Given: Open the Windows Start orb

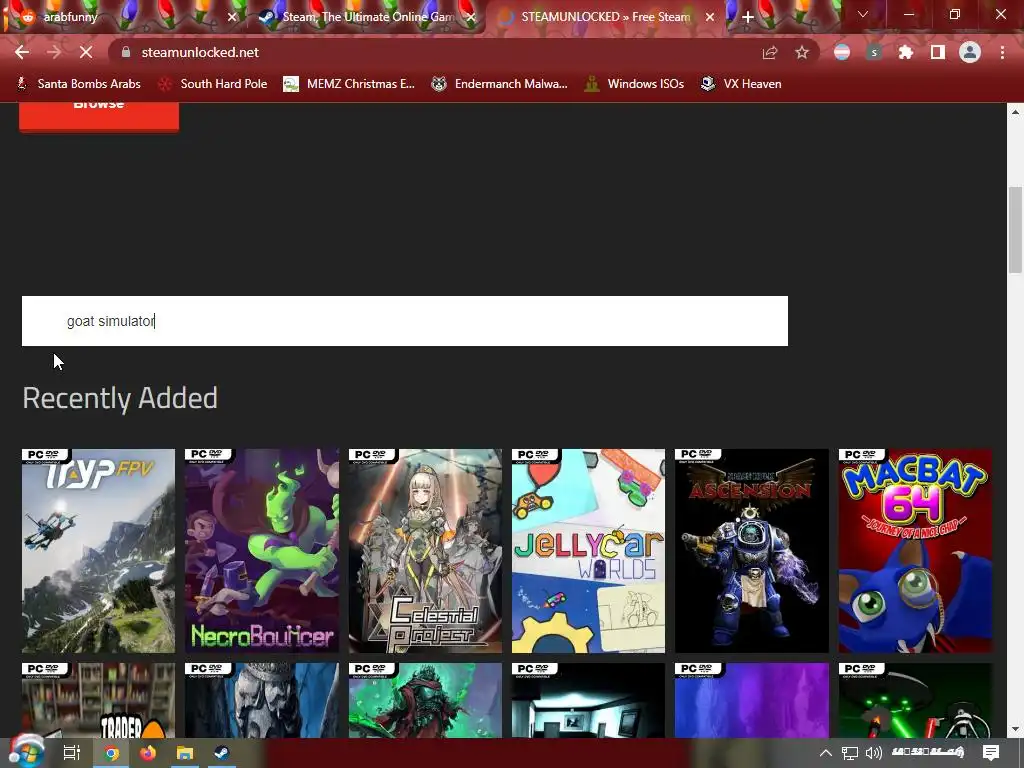Looking at the screenshot, I should click(27, 752).
